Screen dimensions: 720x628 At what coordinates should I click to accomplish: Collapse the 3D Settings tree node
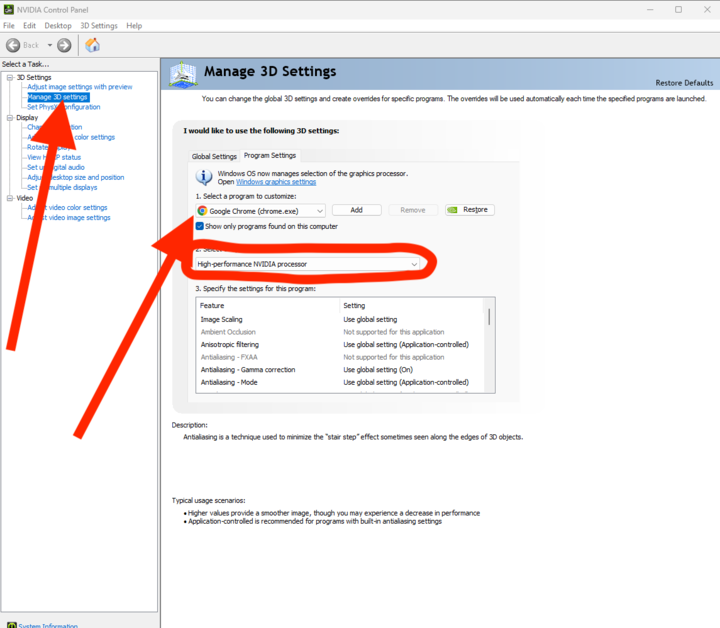(x=10, y=78)
